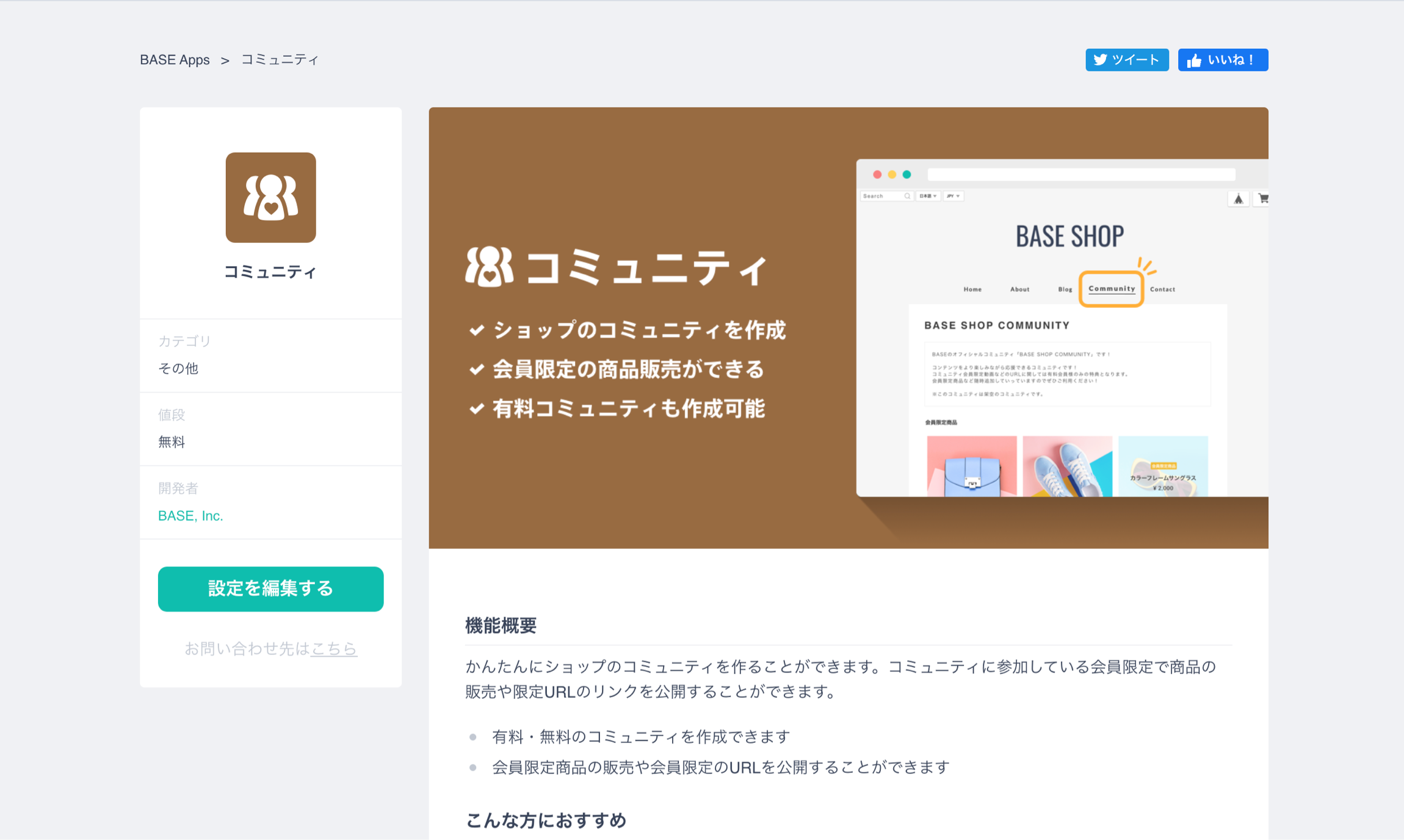This screenshot has width=1404, height=840.
Task: Click the brown community app icon
Action: pos(271,198)
